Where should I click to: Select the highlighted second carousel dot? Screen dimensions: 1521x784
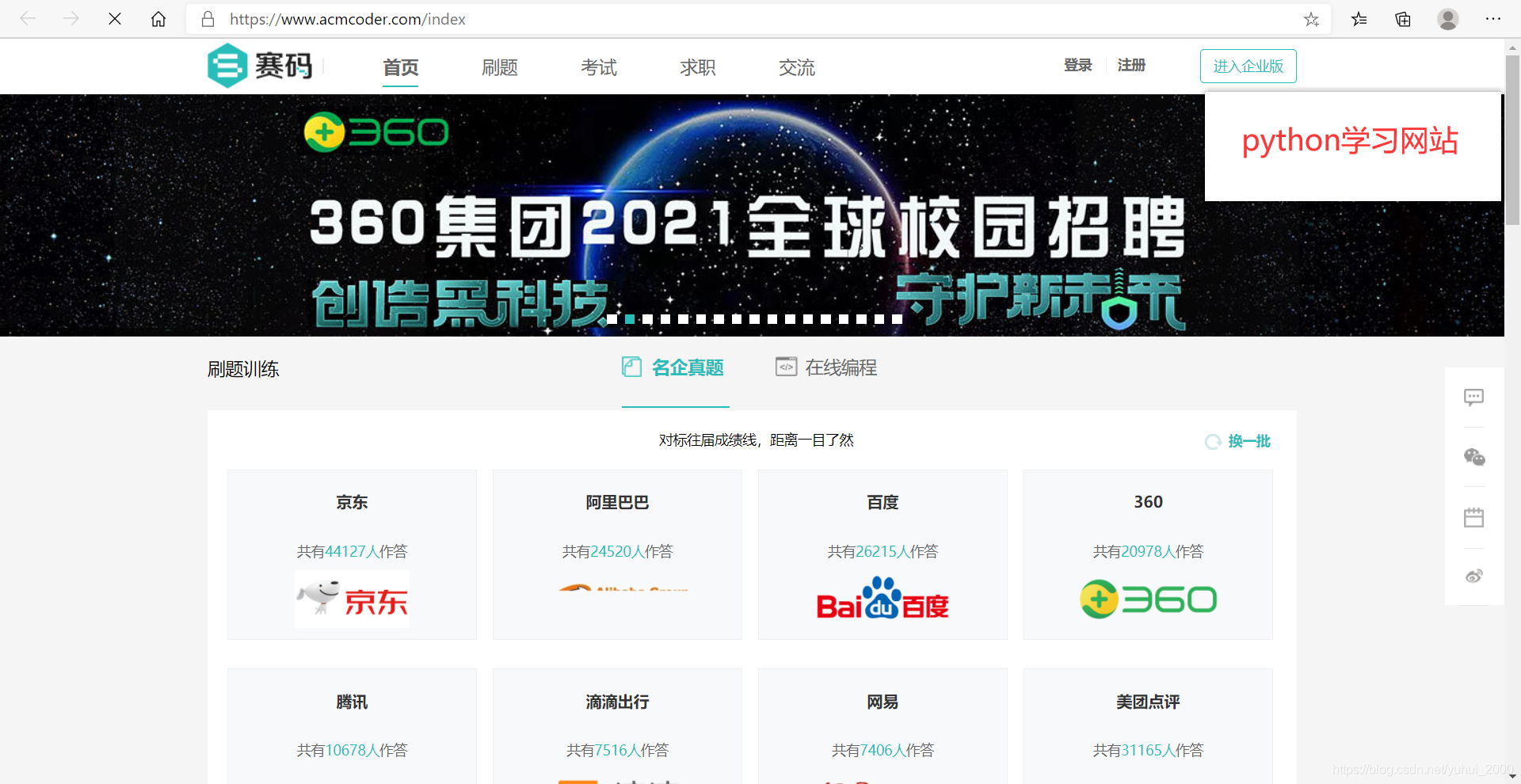[x=630, y=319]
